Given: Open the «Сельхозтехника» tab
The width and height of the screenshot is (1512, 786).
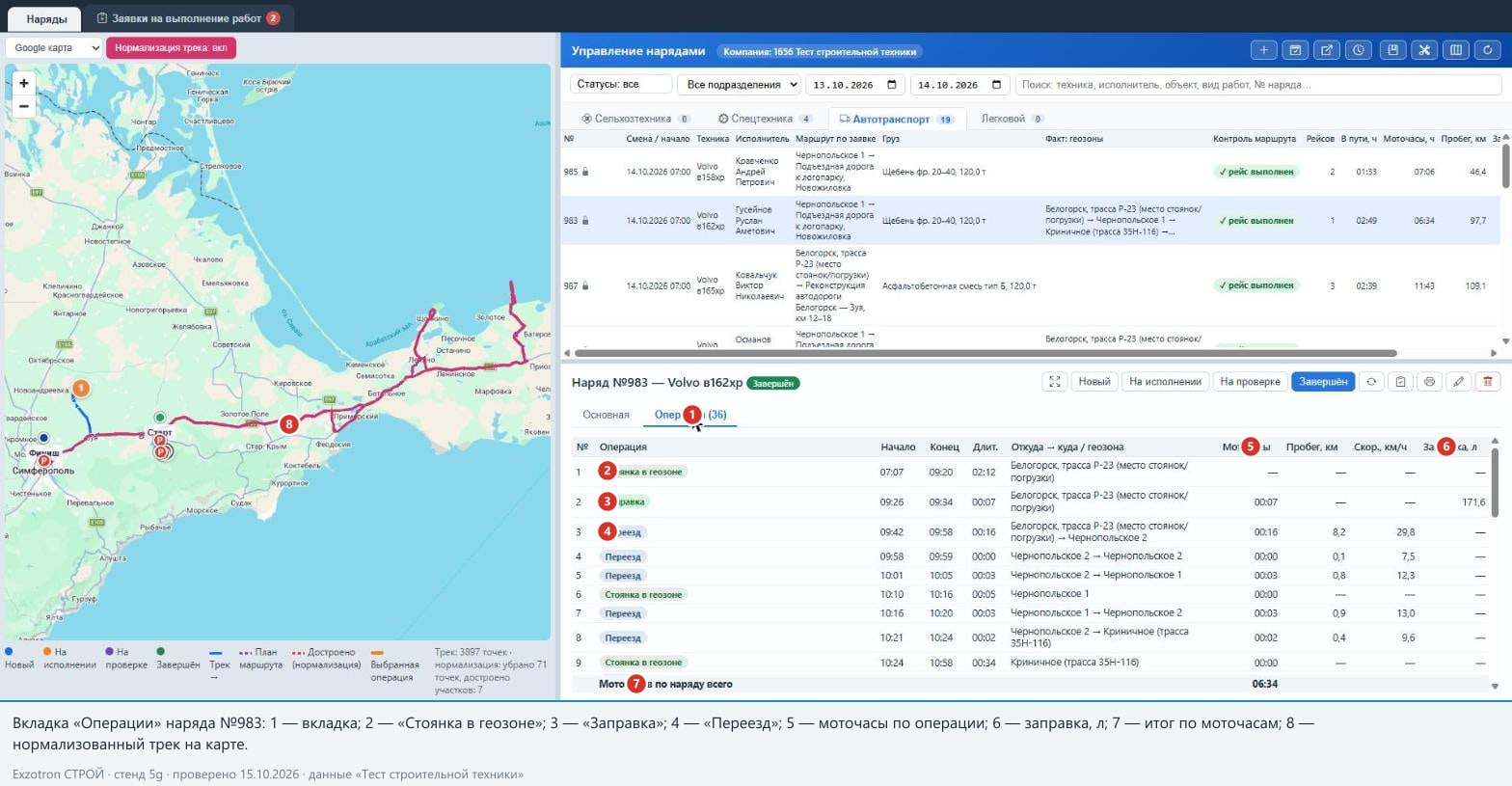Looking at the screenshot, I should [635, 119].
